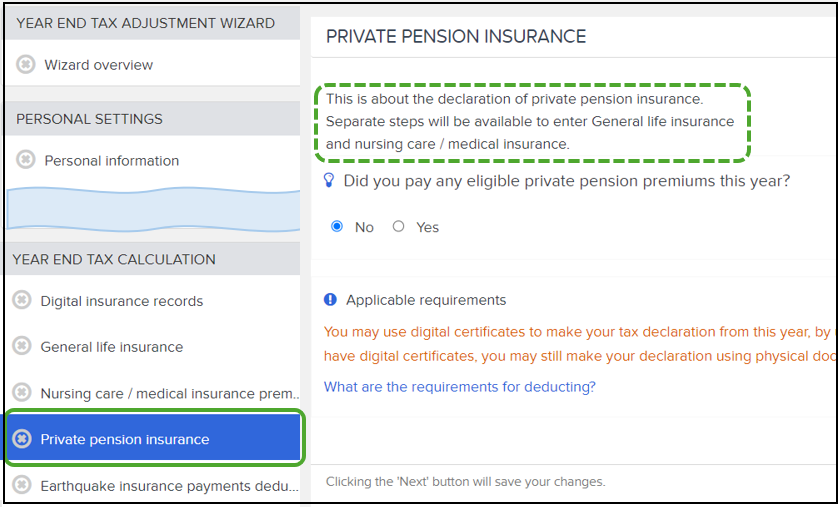Click the Applicable requirements heading
838x507 pixels.
click(426, 300)
